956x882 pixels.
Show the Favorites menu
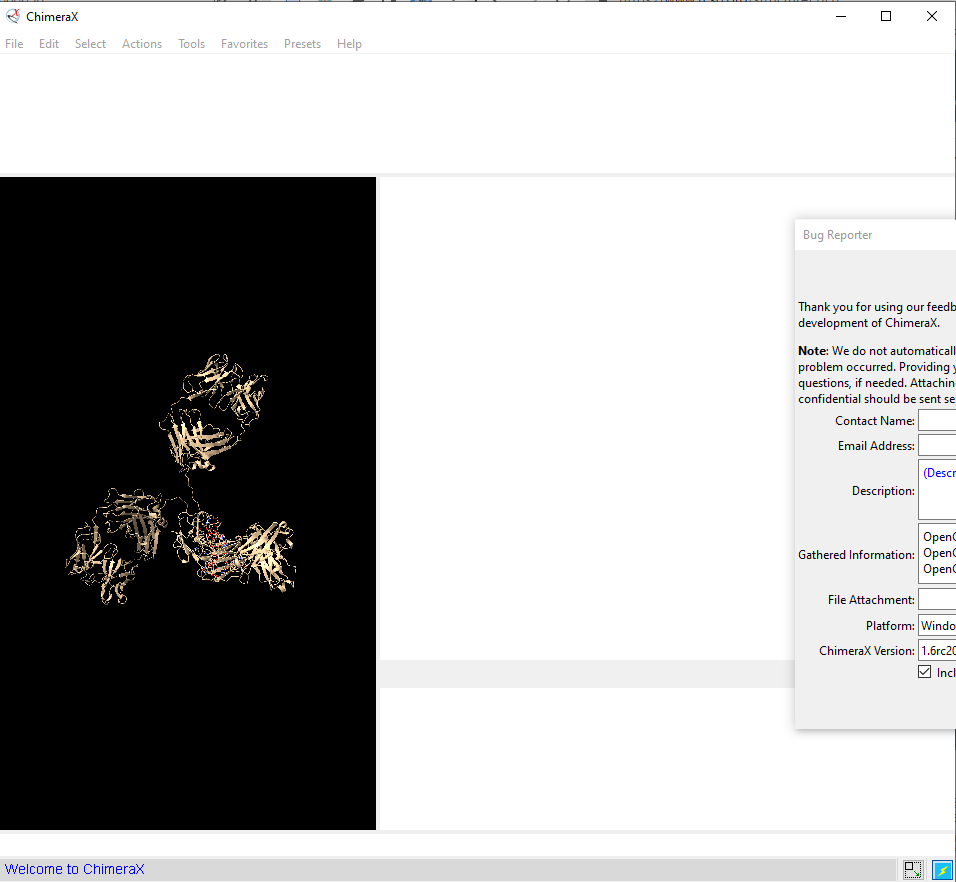244,44
